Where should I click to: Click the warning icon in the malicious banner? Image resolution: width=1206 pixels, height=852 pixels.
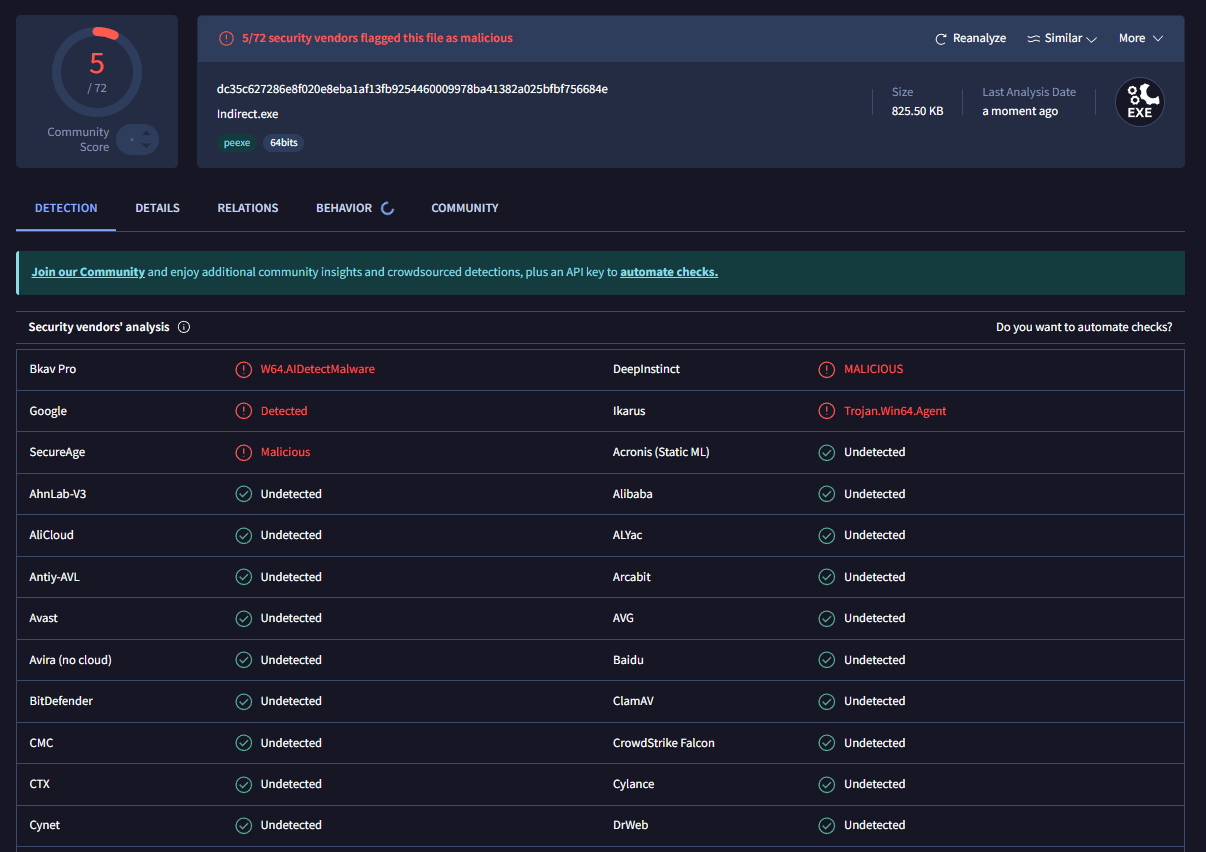(x=227, y=38)
